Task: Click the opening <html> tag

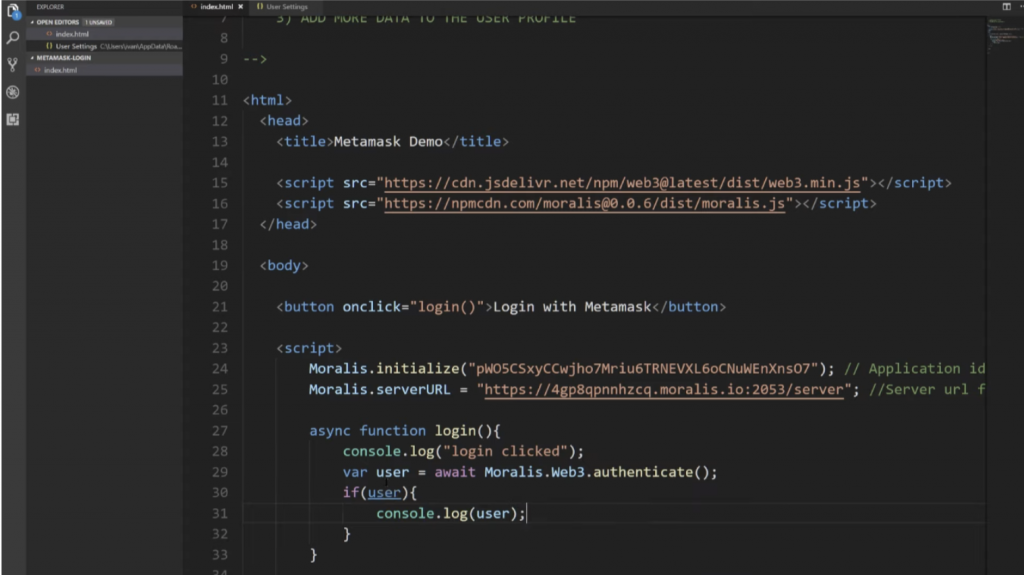Action: (267, 101)
